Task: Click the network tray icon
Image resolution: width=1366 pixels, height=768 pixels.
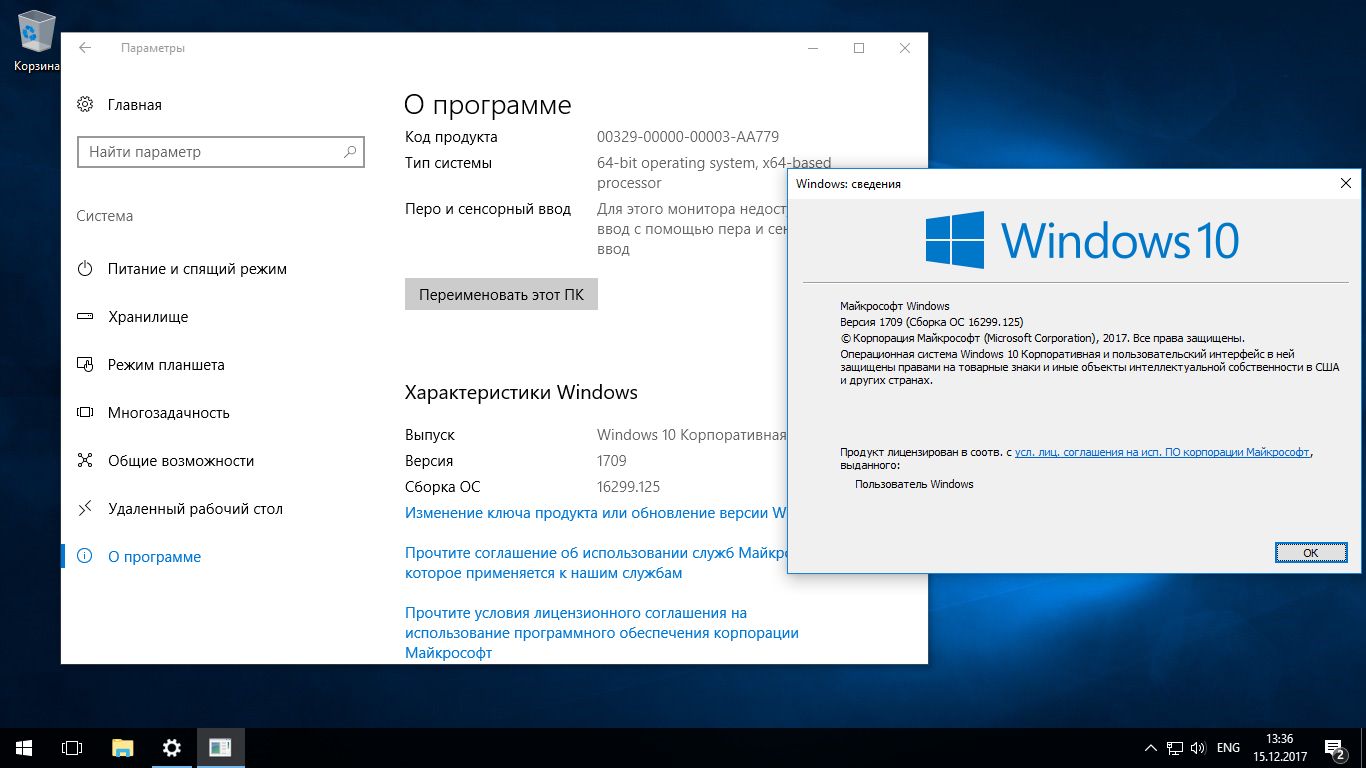Action: (1174, 748)
